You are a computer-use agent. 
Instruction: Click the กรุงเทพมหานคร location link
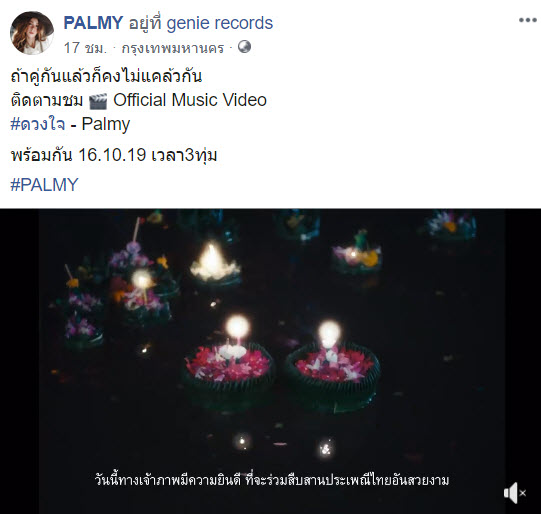173,48
